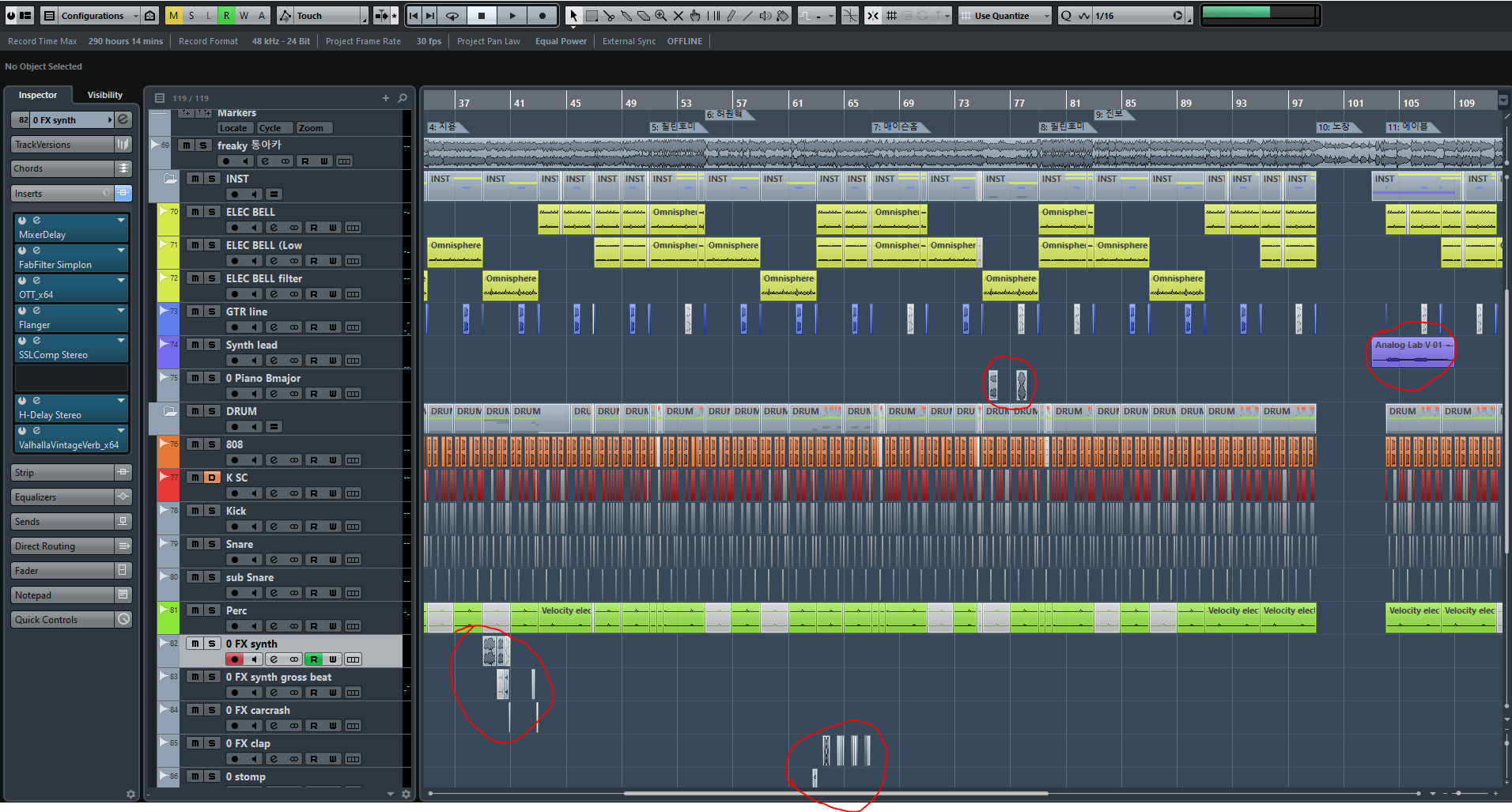Open the H-Delay Stereo insert menu arrow
The image size is (1512, 812).
coord(121,401)
